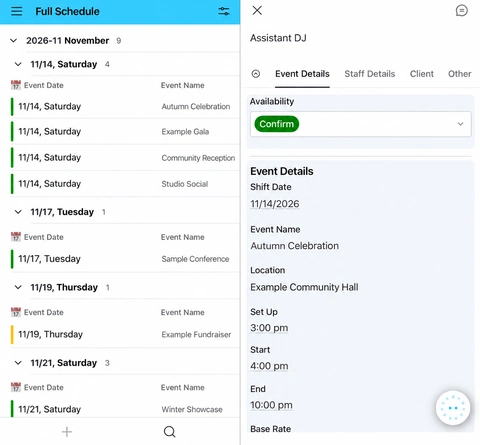This screenshot has width=480, height=445.
Task: Click the Full Schedule title
Action: (x=67, y=11)
